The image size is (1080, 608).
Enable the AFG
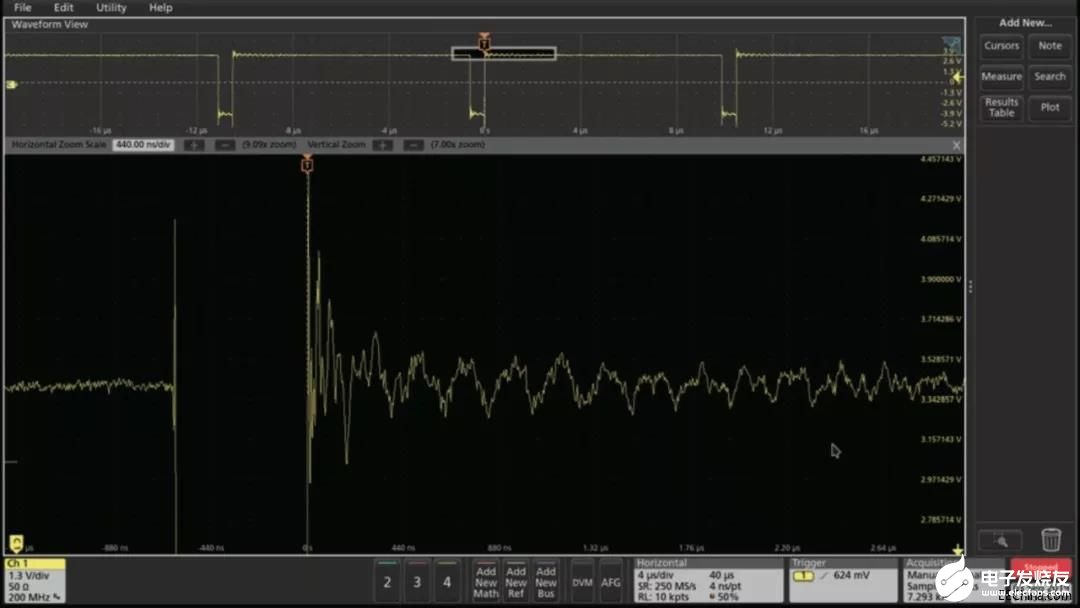[610, 582]
